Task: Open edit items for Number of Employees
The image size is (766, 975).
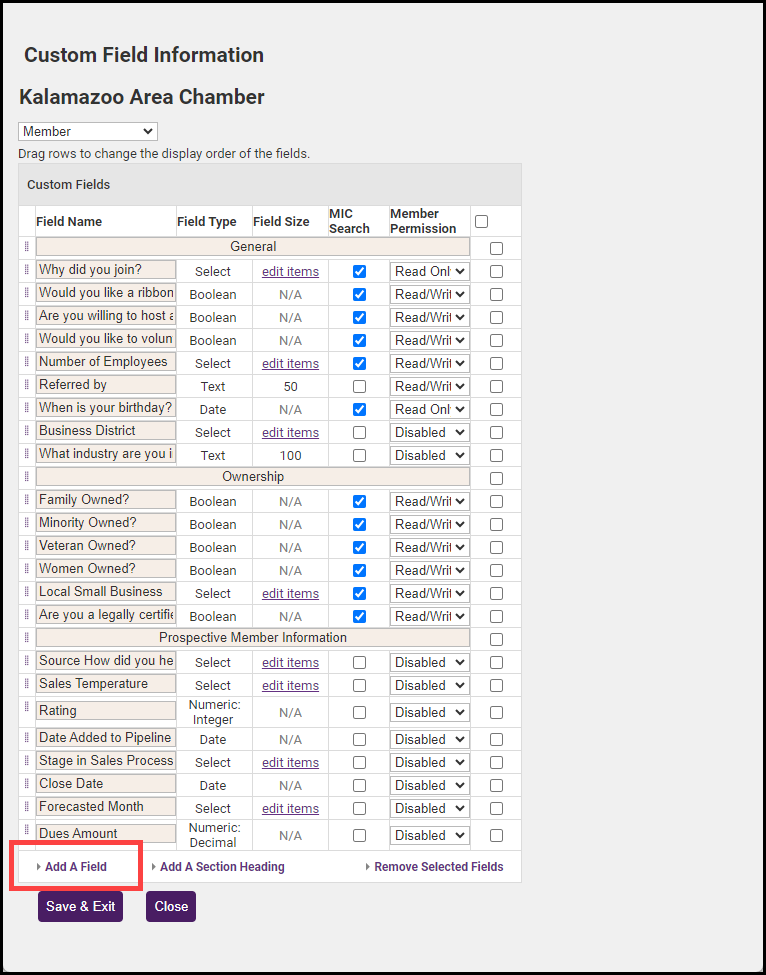Action: (x=290, y=363)
